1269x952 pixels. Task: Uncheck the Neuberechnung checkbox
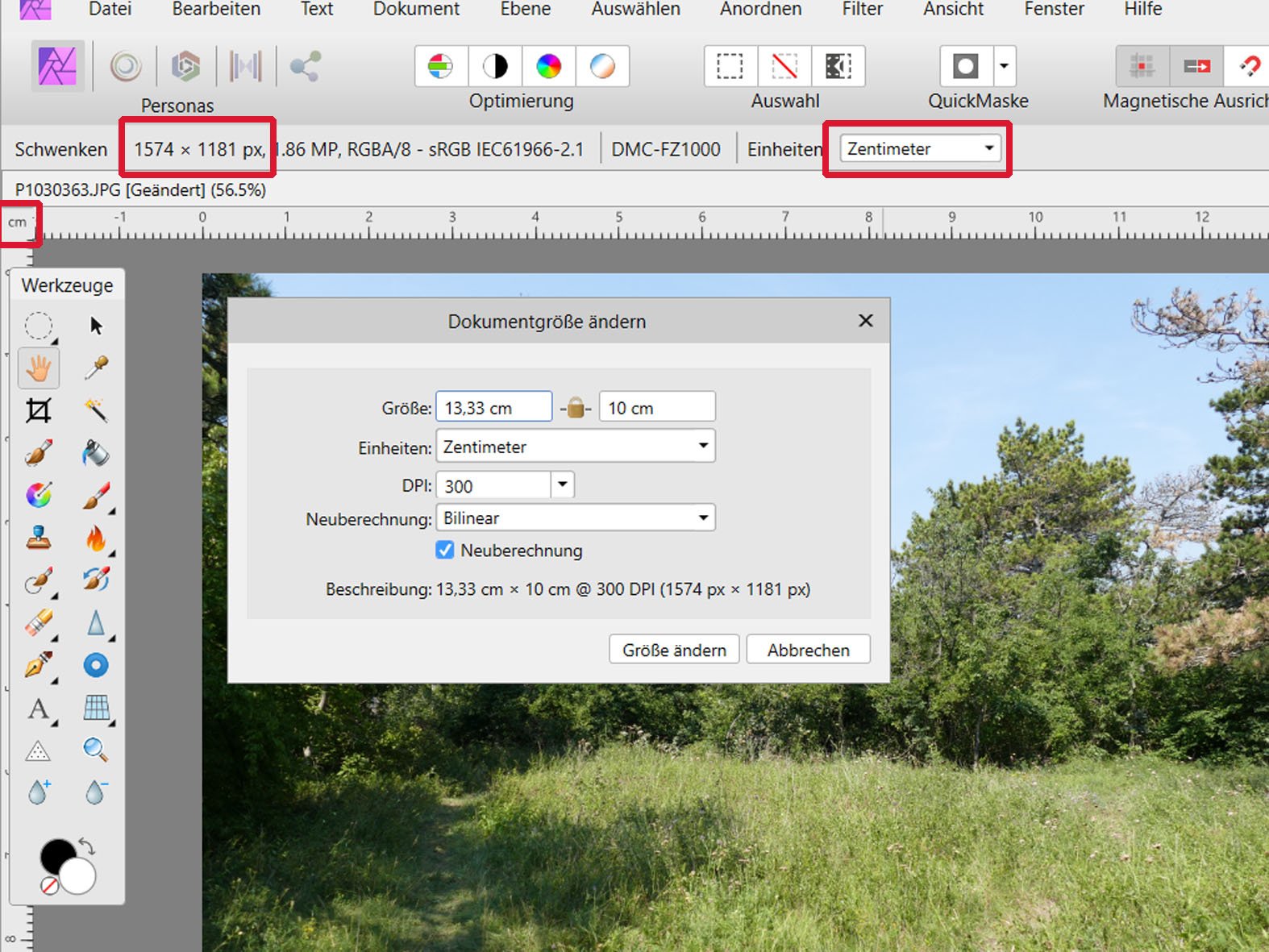tap(445, 550)
